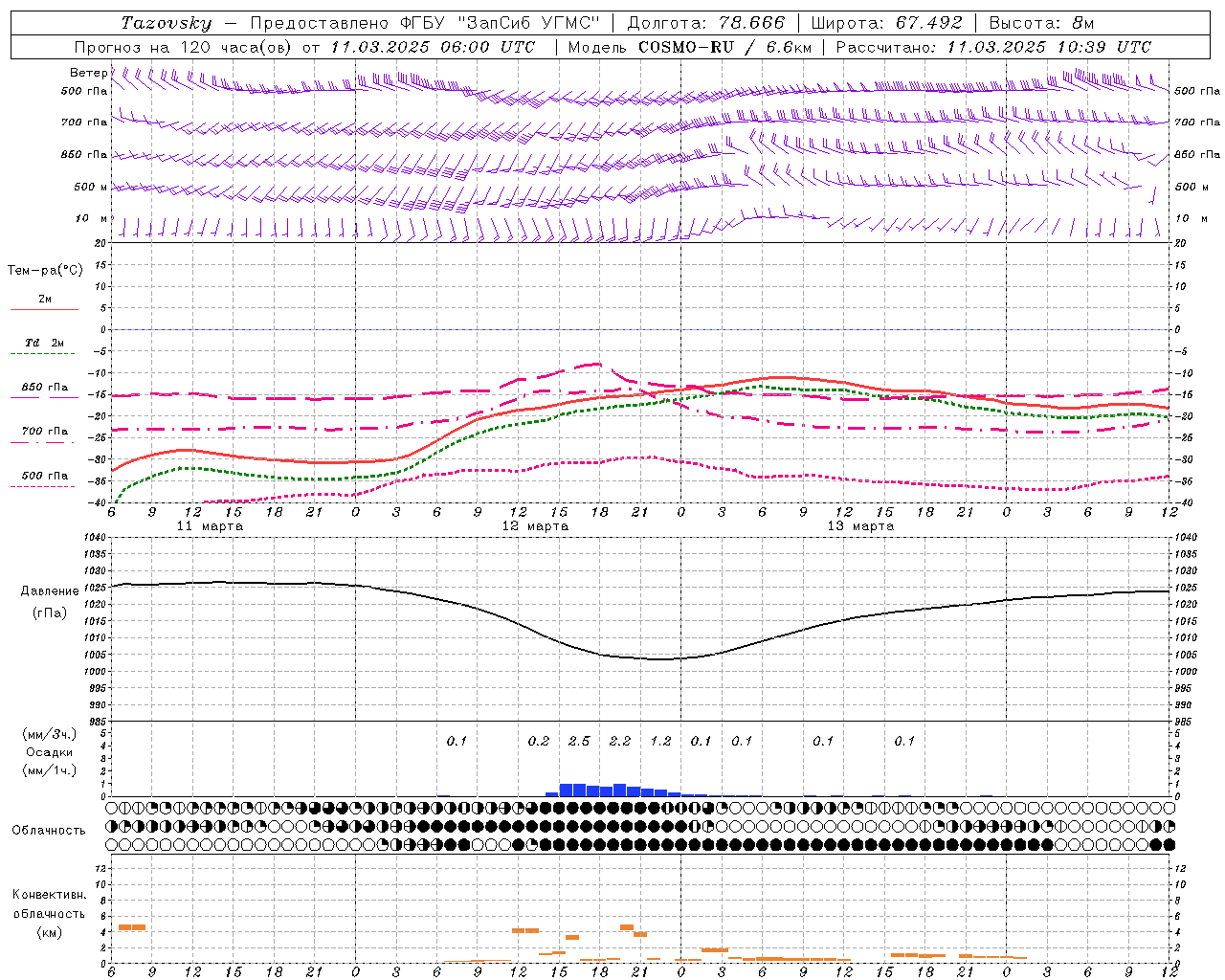This screenshot has height=980, width=1225.
Task: Click the 2.2 precipitation value
Action: pos(620,741)
